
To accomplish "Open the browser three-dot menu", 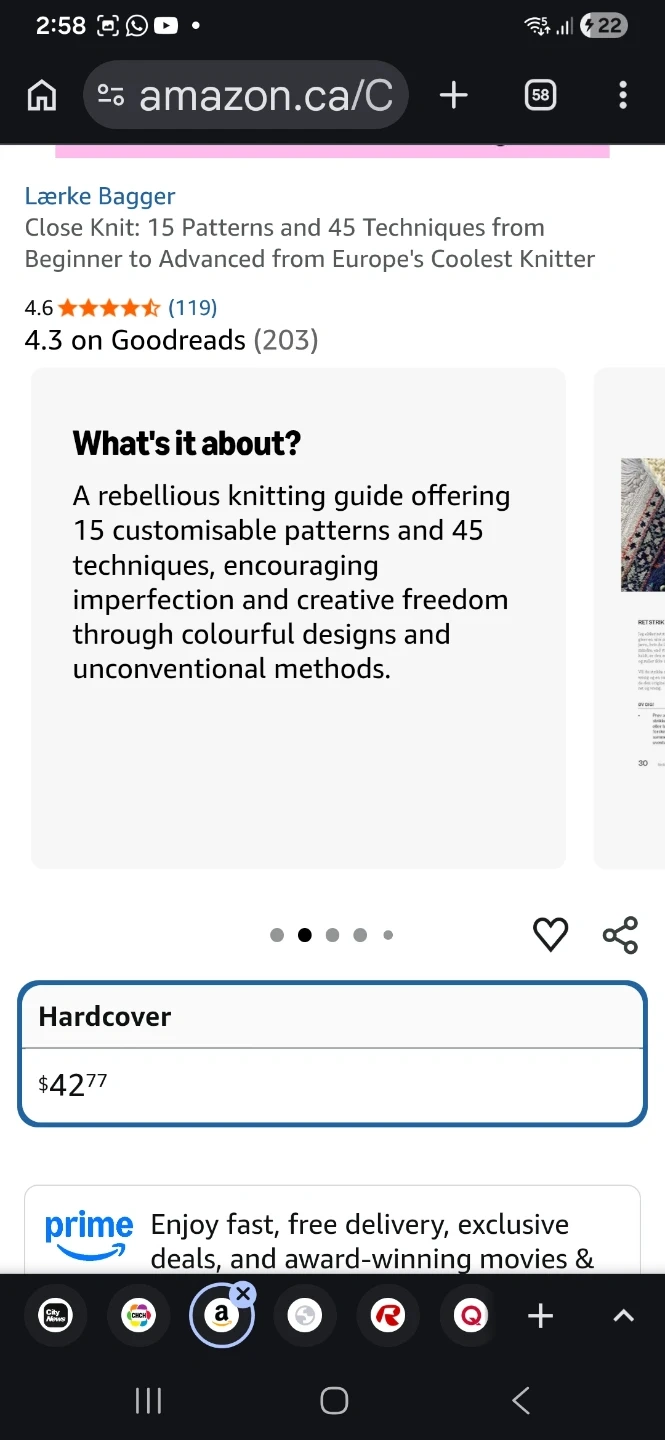I will (623, 96).
